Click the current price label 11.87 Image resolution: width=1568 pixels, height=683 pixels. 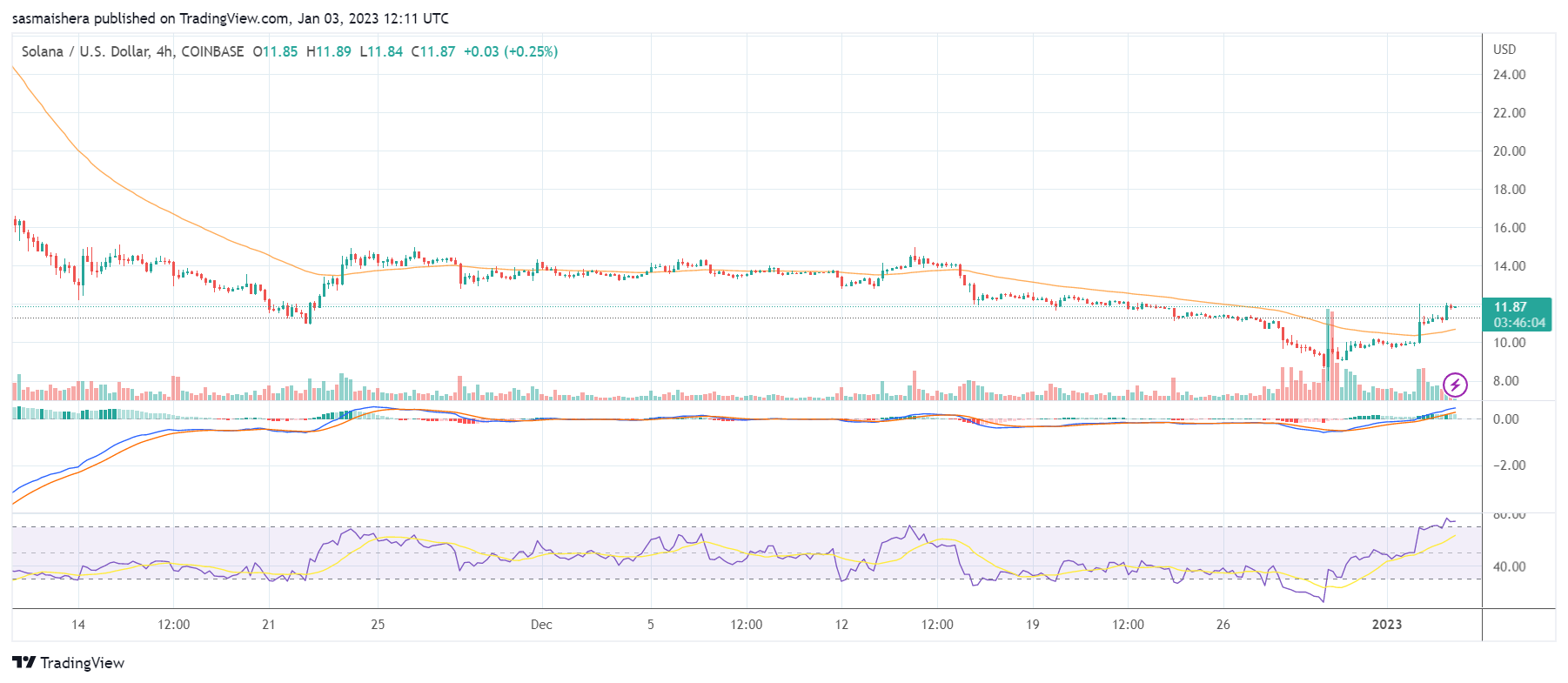pyautogui.click(x=1511, y=307)
